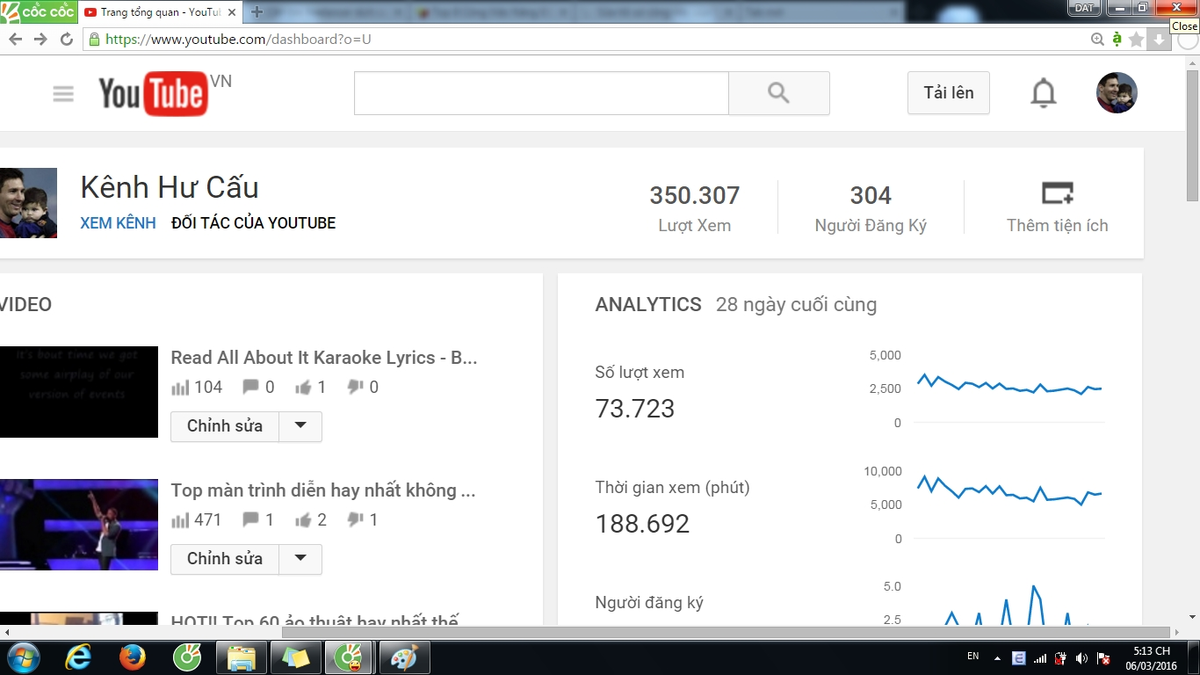Click into the YouTube search field
This screenshot has height=675, width=1200.
pyautogui.click(x=541, y=93)
